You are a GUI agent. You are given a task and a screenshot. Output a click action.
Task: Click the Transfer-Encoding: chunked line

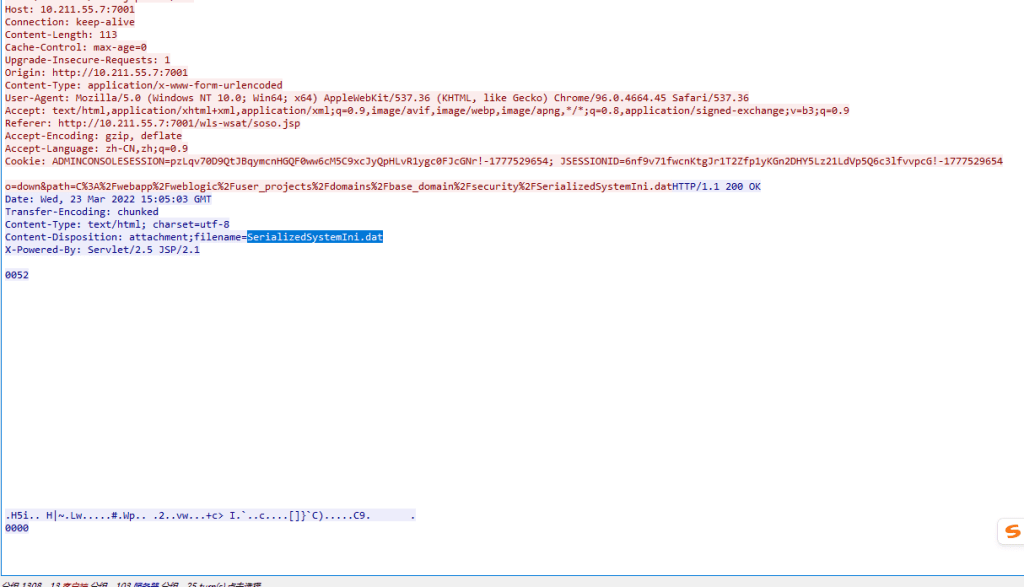click(81, 212)
